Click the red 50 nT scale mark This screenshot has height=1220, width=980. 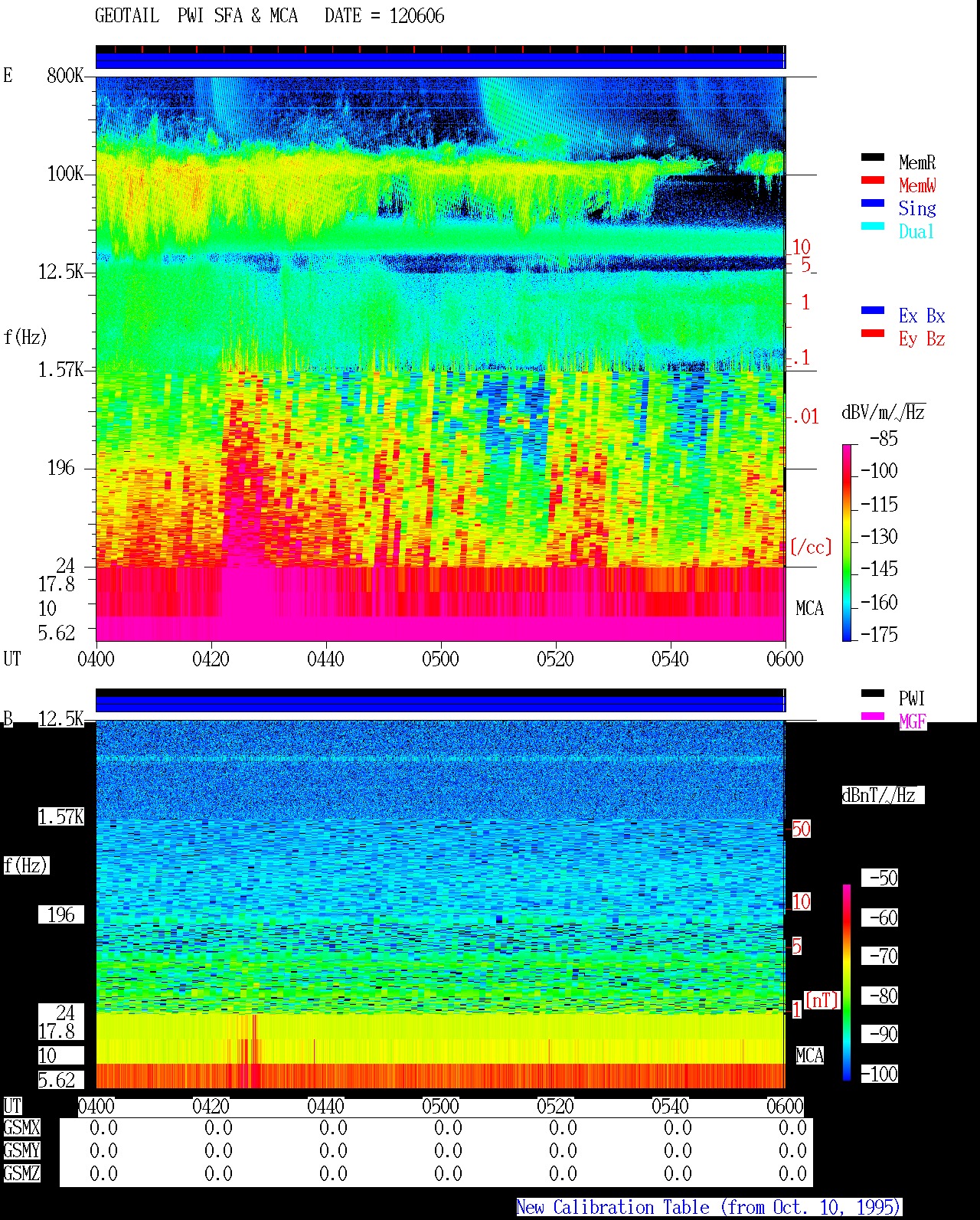(x=801, y=829)
